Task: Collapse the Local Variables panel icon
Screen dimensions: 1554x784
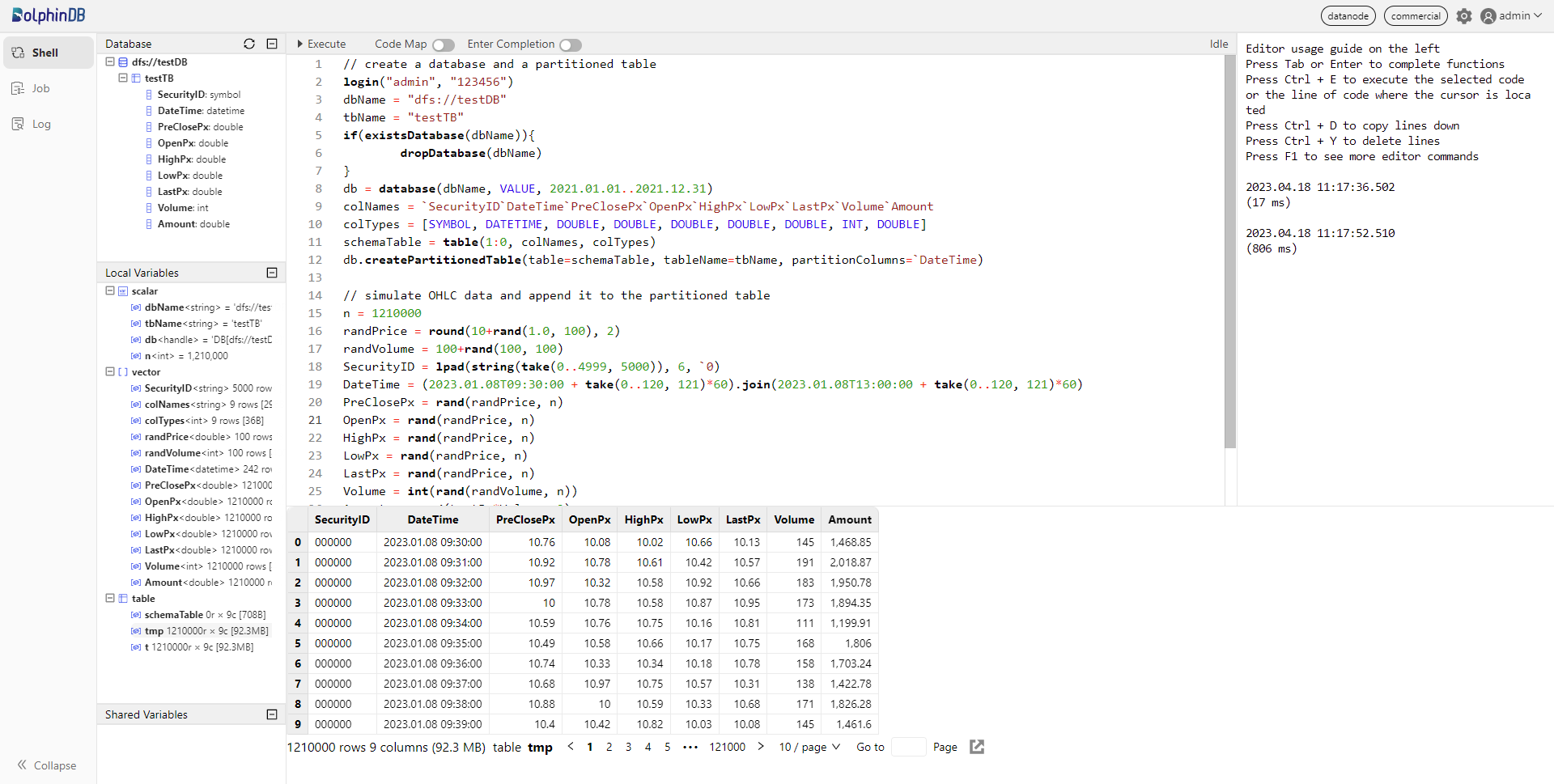Action: click(272, 273)
